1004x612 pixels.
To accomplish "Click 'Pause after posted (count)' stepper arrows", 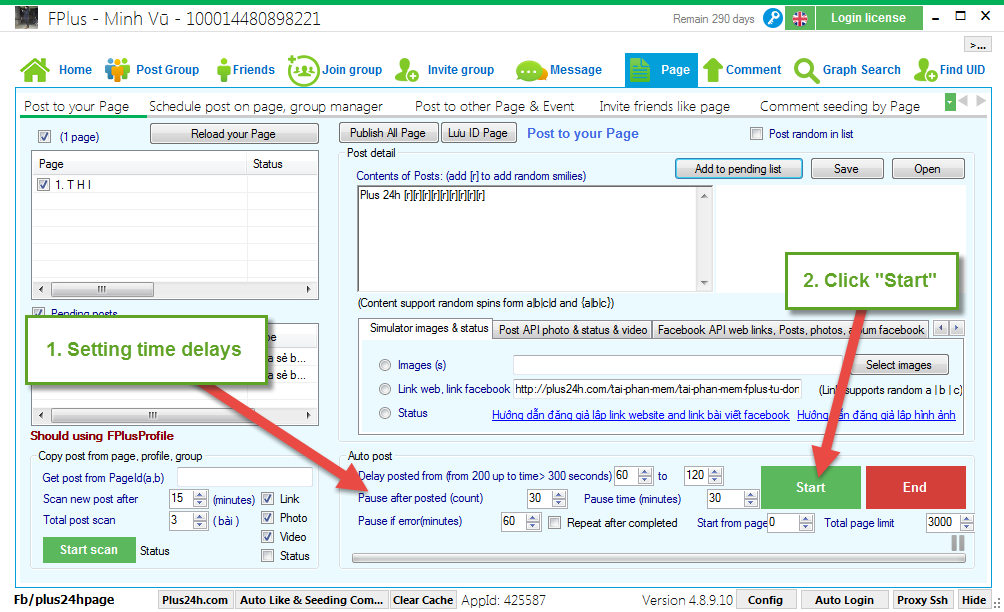I will click(559, 498).
